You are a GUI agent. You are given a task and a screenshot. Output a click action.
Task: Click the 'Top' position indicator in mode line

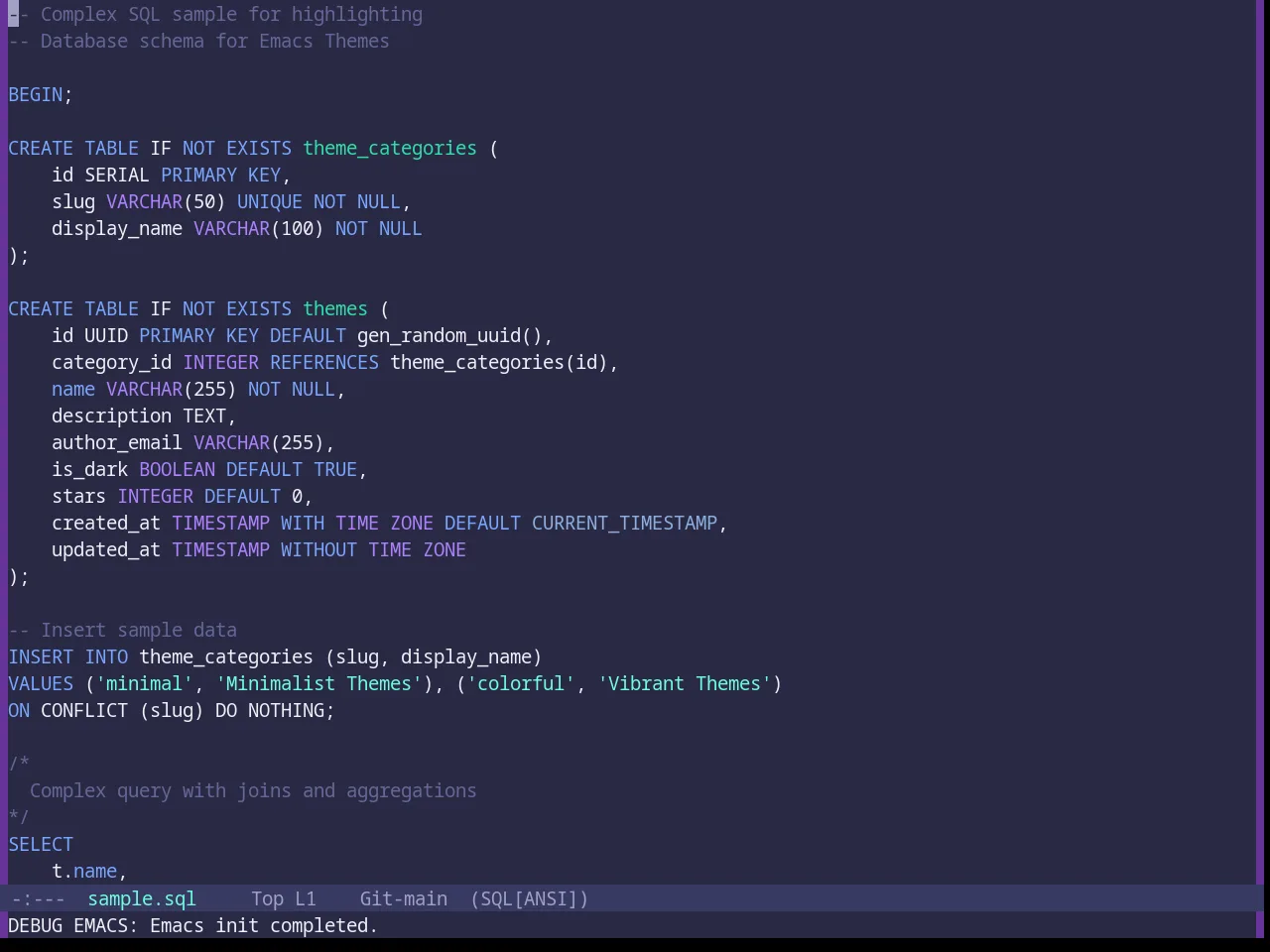point(267,898)
